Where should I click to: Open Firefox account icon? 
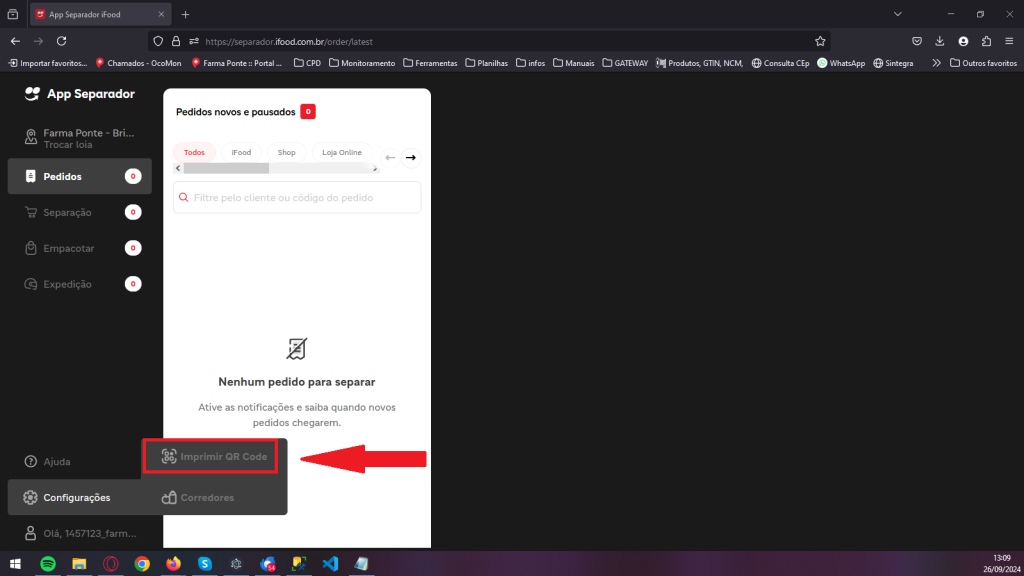coord(963,41)
